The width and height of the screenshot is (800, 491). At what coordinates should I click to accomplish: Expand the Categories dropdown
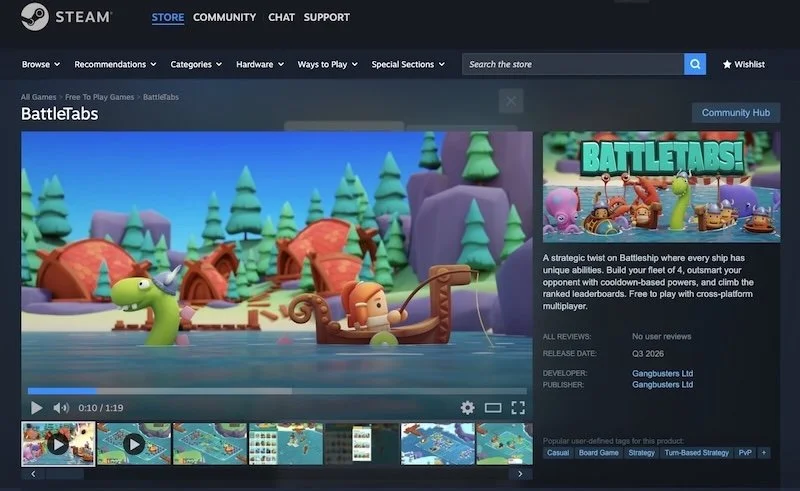point(196,64)
